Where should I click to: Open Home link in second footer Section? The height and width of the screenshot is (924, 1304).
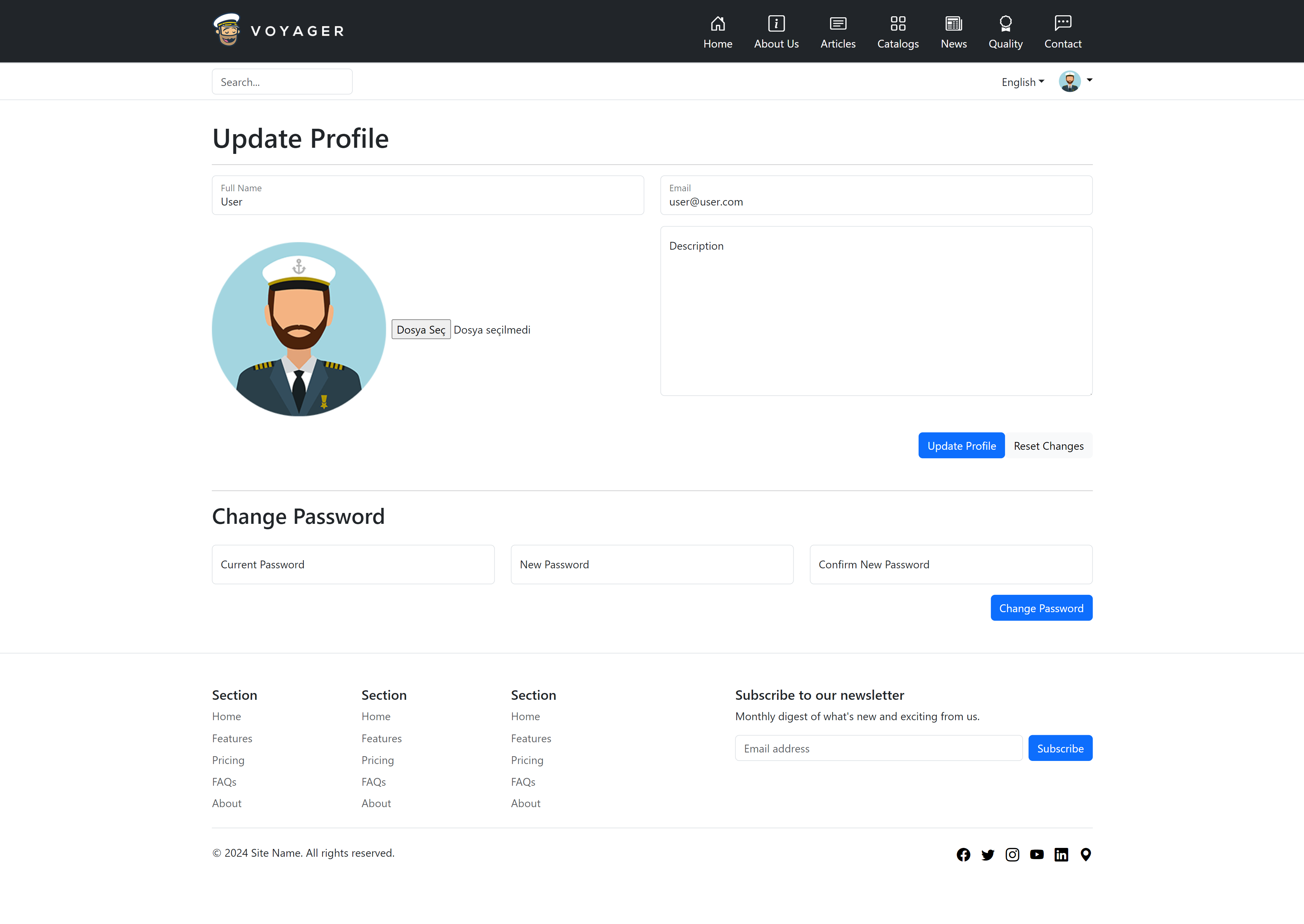click(375, 716)
